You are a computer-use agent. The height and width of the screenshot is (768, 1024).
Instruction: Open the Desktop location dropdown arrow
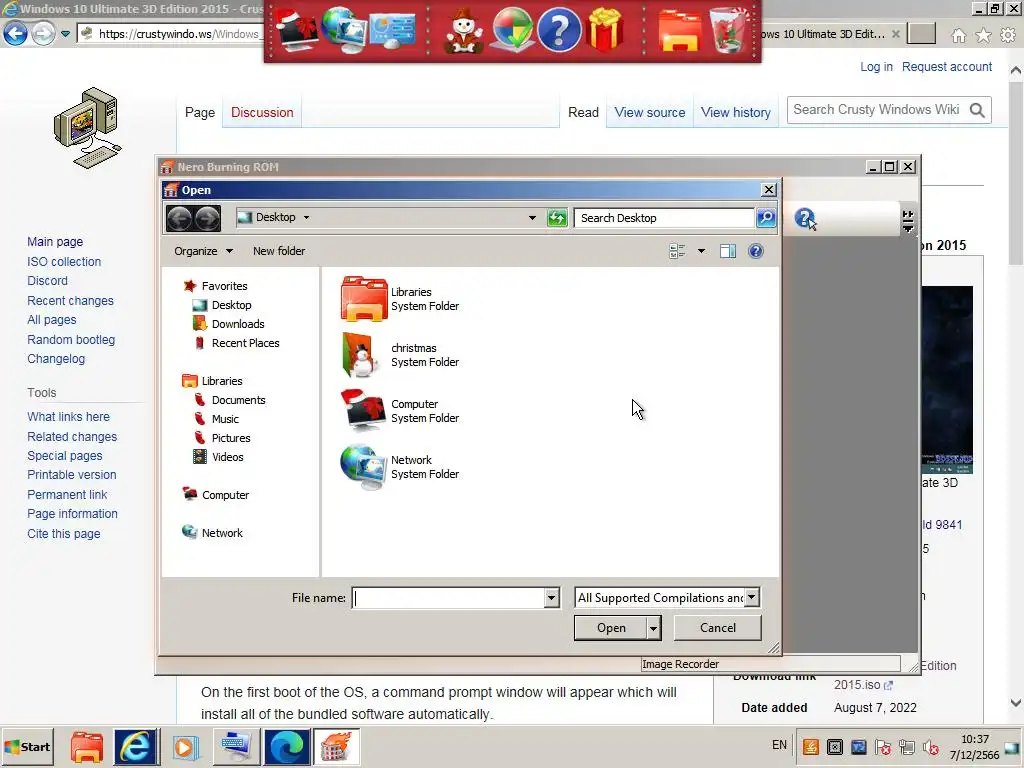click(x=306, y=217)
